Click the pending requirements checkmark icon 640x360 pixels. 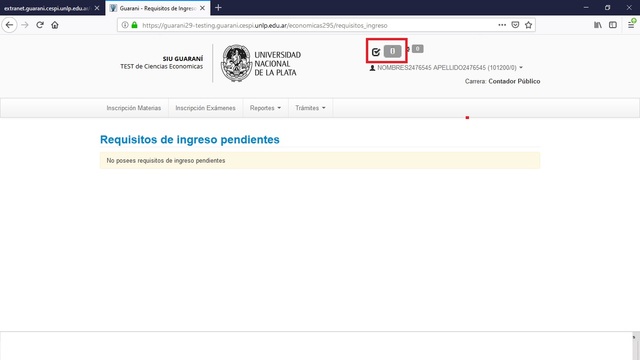coord(376,52)
